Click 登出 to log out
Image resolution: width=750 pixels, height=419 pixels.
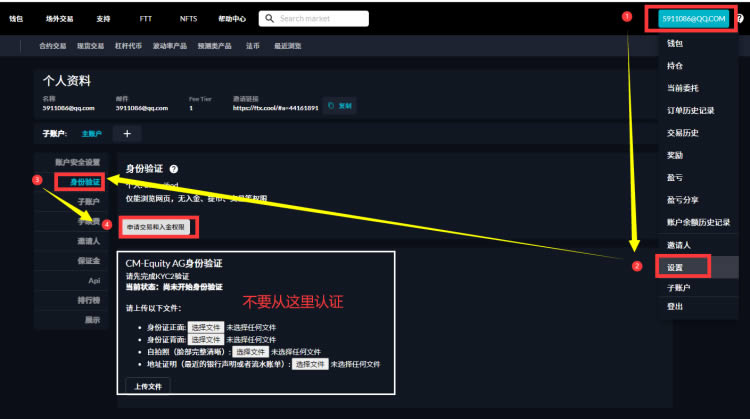click(676, 307)
